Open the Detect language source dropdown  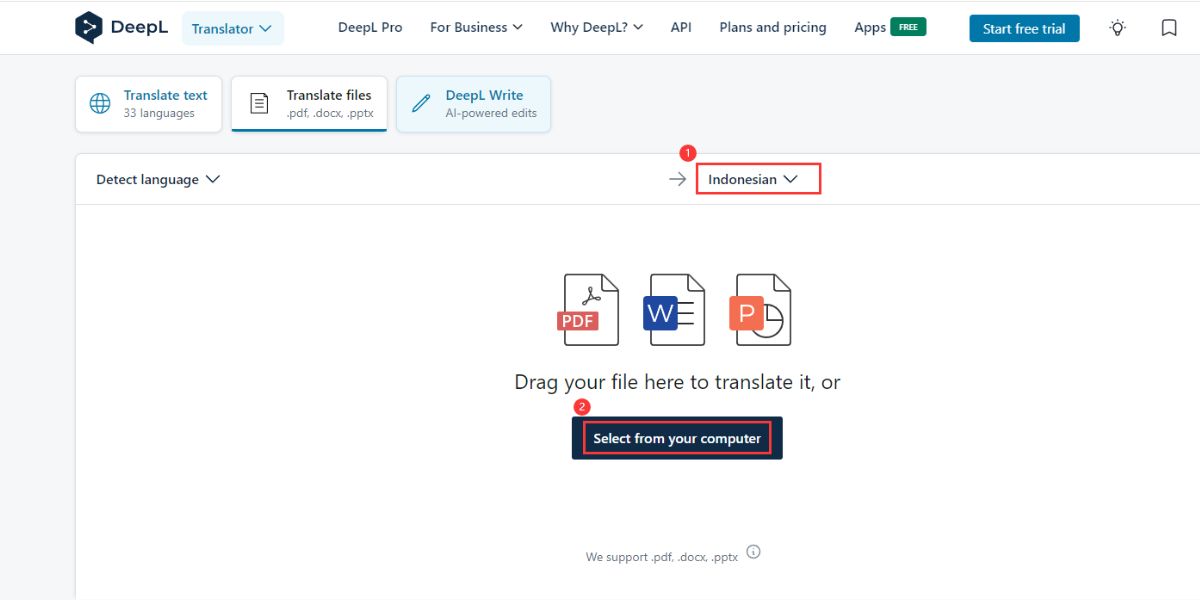click(x=158, y=179)
